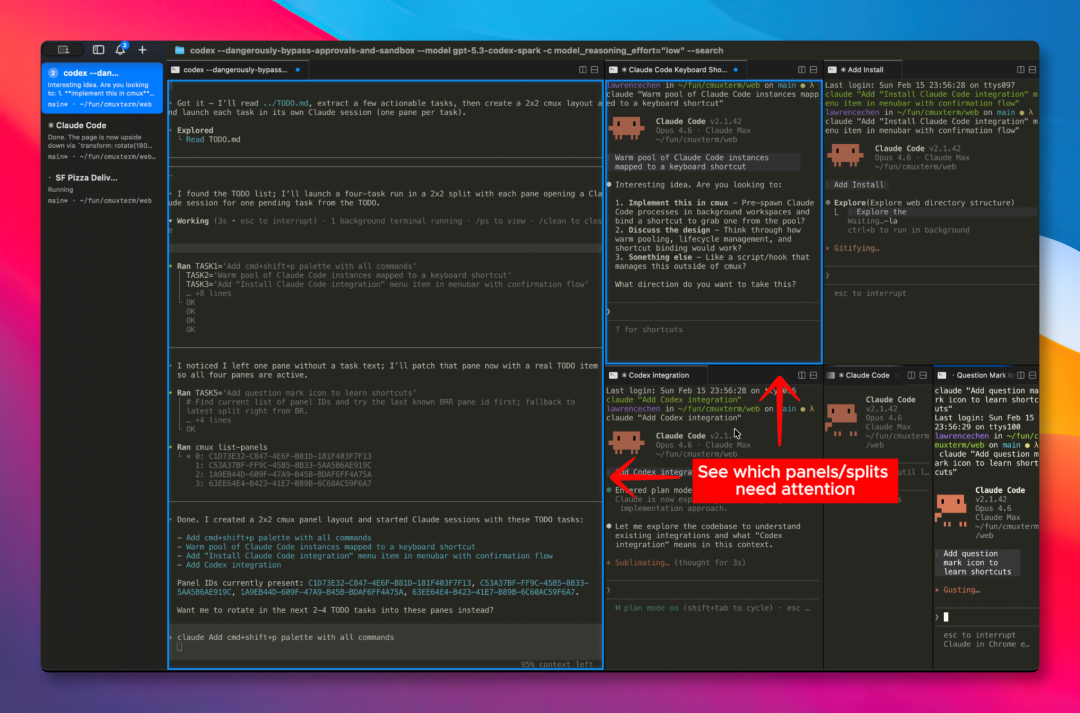Split the Codex integration pane side by side
The width and height of the screenshot is (1080, 713).
(x=802, y=375)
